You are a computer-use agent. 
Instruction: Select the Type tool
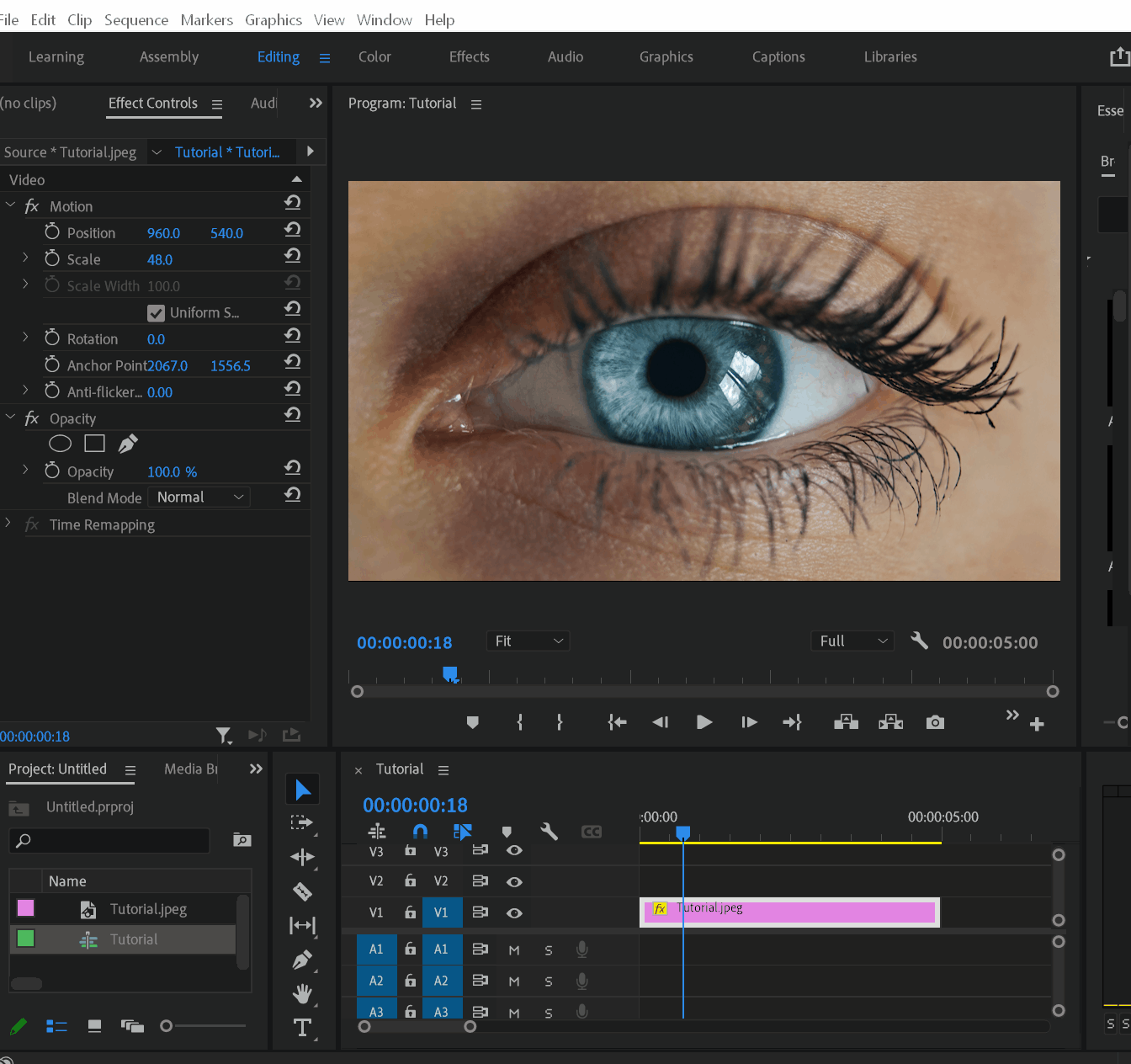click(302, 1028)
